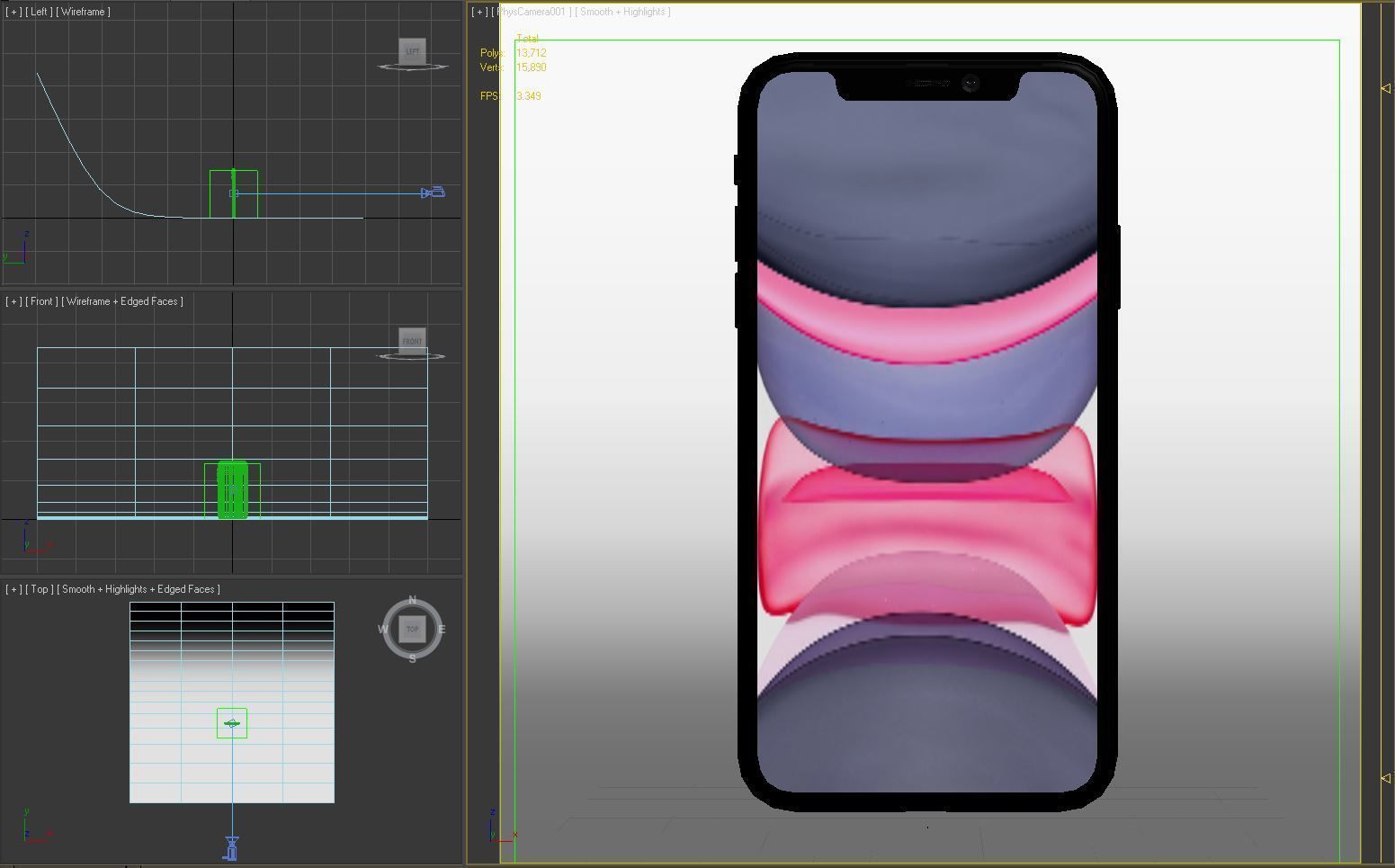
Task: Click the N compass point on the Top ViewCube
Action: (412, 600)
